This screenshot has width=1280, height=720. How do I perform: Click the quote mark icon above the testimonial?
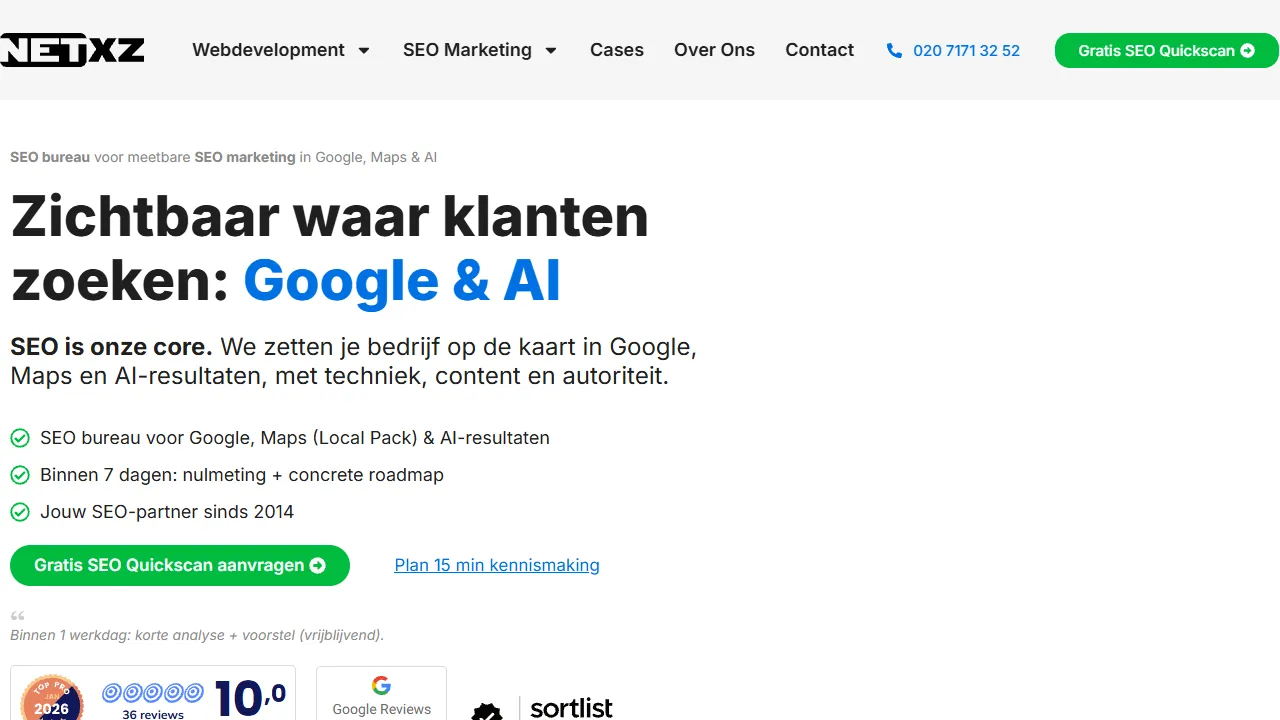[x=17, y=616]
